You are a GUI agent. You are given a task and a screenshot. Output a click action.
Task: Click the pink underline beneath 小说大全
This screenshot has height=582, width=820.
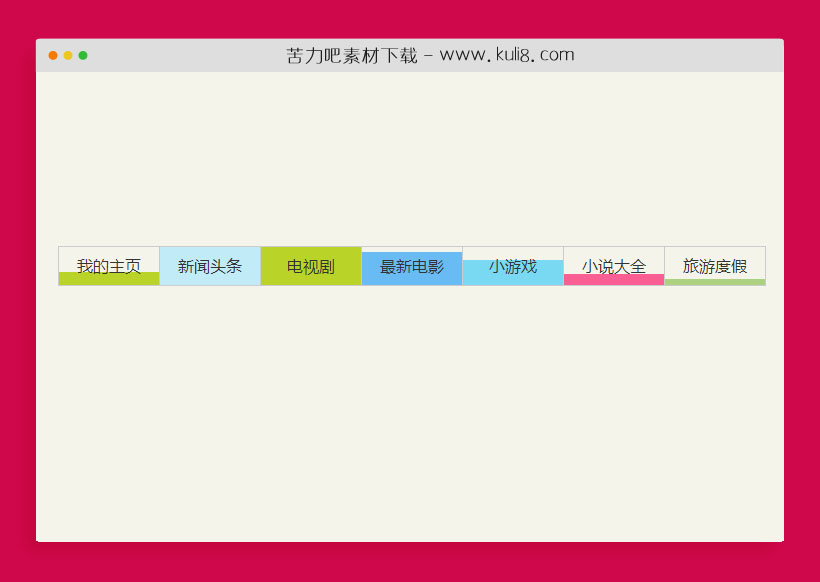[x=614, y=280]
